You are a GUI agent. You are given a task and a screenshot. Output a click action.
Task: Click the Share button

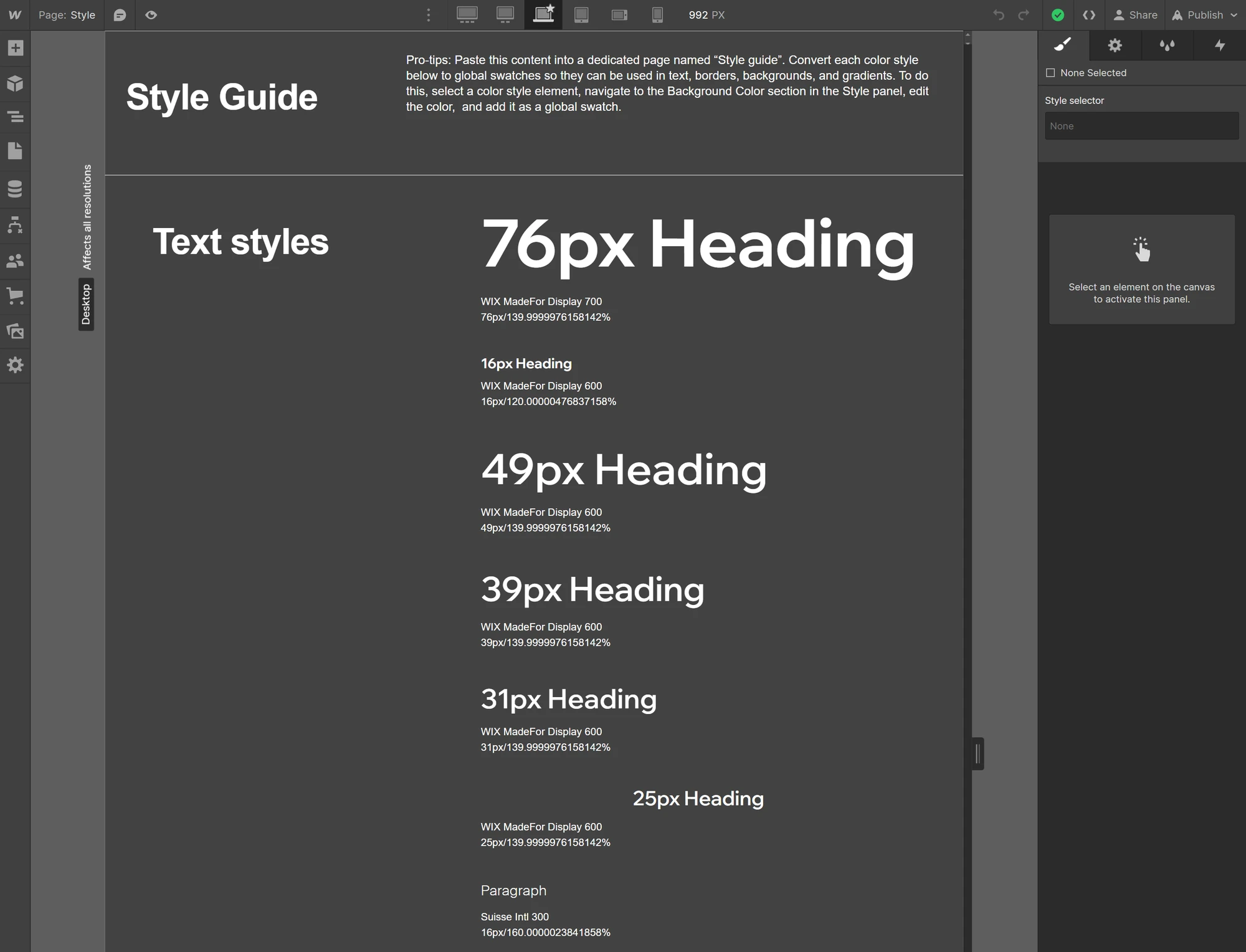tap(1136, 15)
